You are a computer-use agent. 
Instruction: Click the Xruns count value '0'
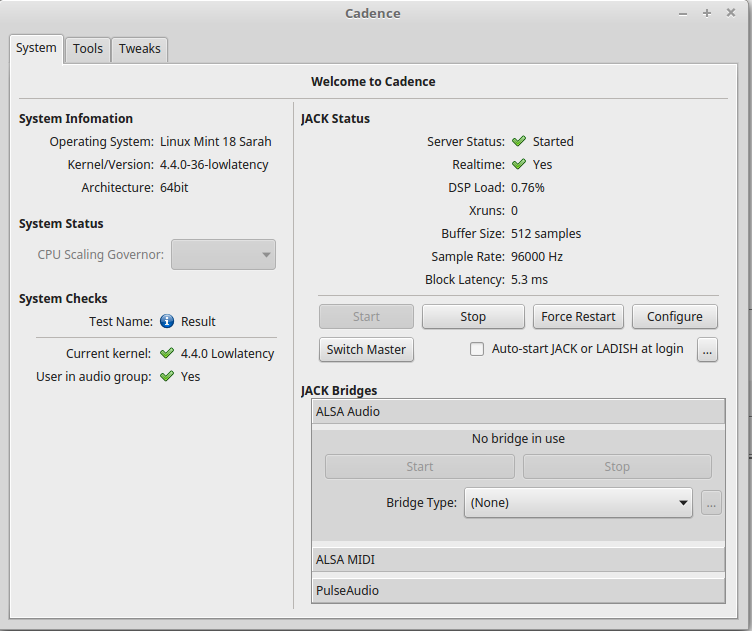pos(514,210)
